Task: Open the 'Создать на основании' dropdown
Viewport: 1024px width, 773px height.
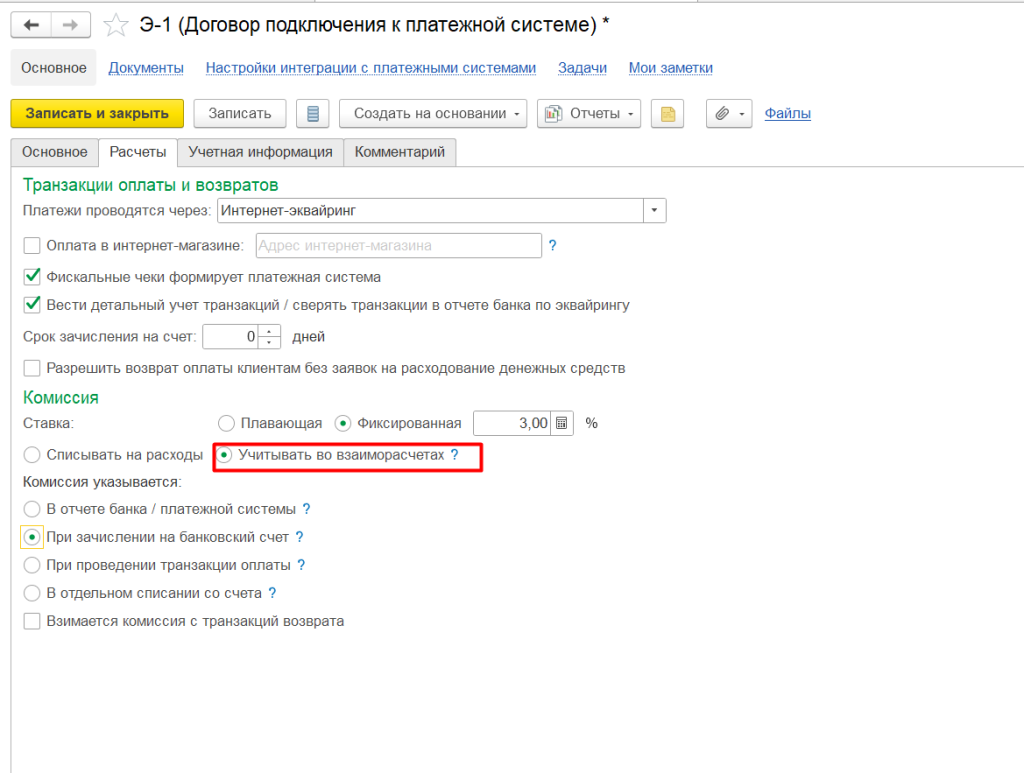Action: coord(433,113)
